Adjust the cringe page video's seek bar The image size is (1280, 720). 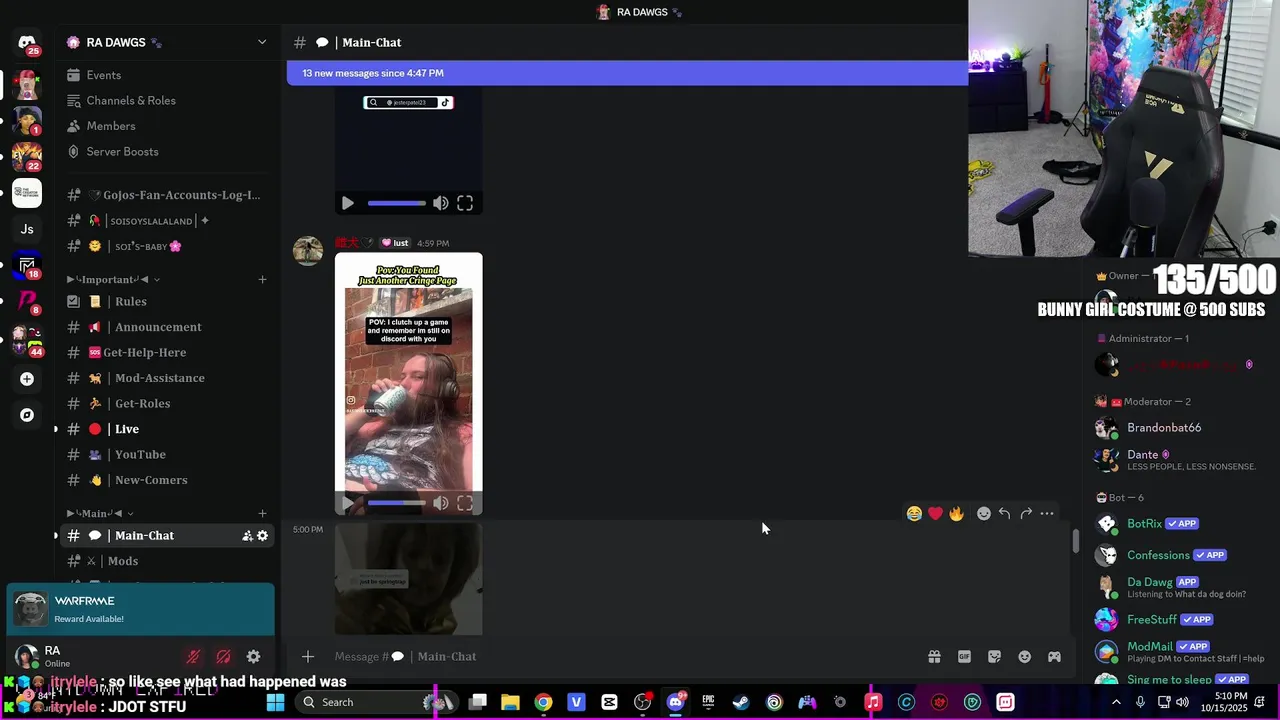point(396,503)
